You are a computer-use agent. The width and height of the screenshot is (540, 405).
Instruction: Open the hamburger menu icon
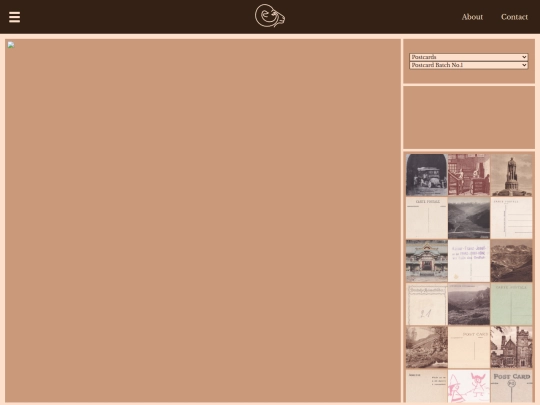[14, 17]
